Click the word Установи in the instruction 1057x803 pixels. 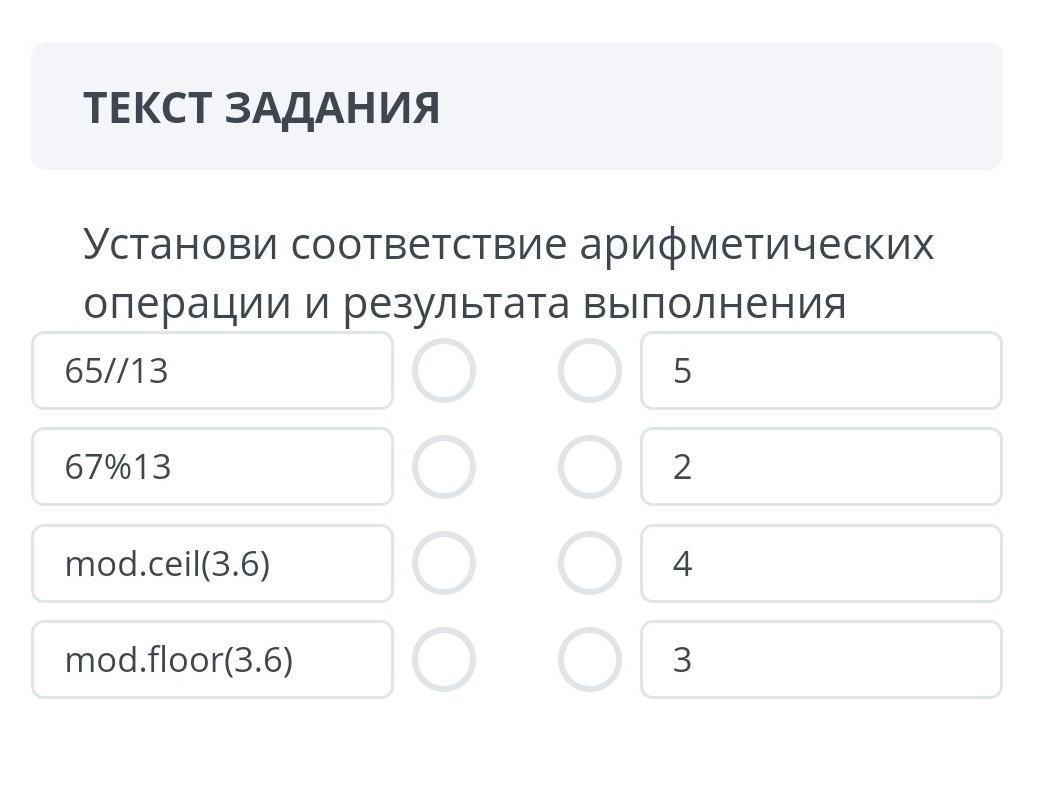[181, 244]
